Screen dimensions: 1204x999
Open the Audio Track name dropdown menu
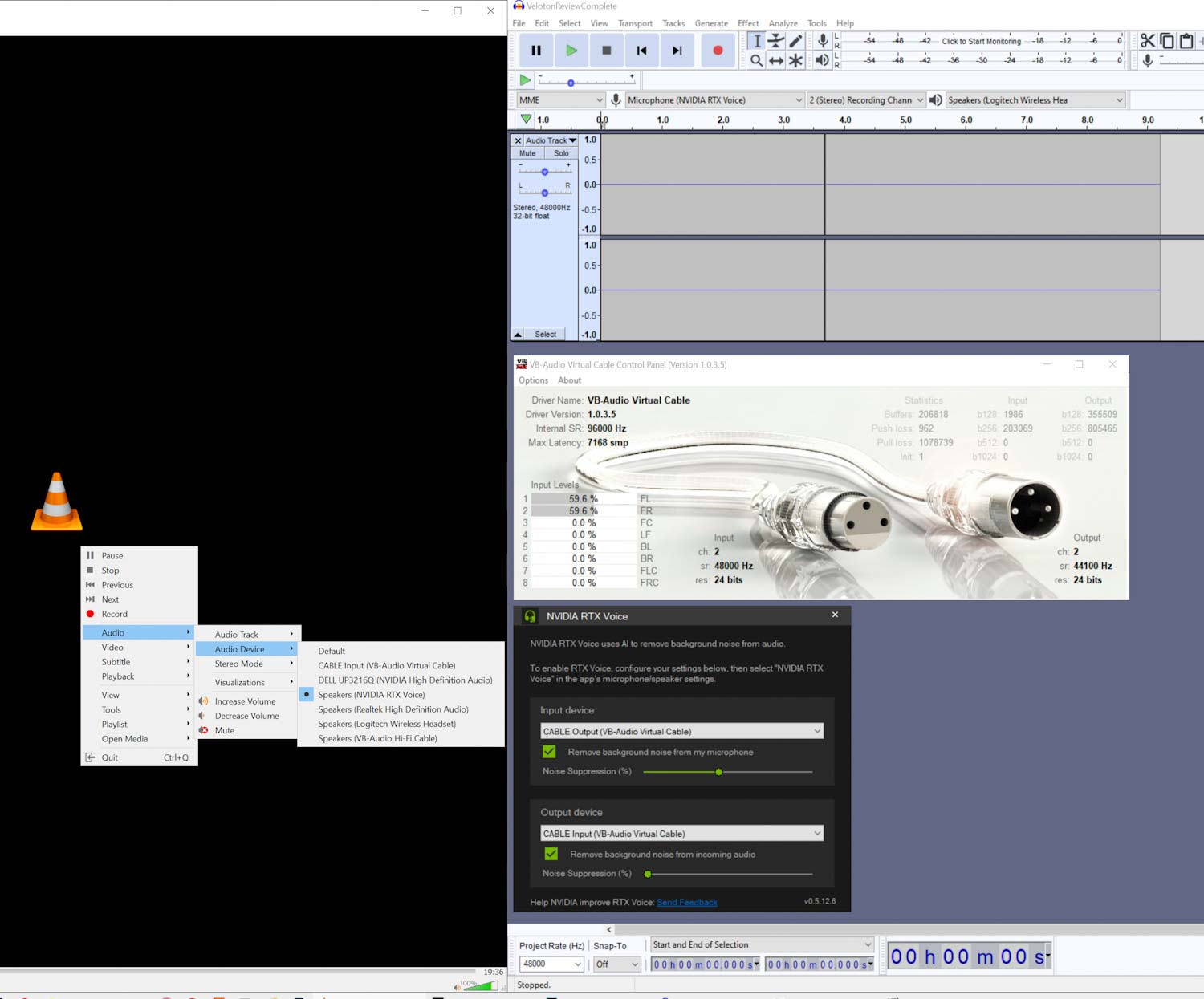click(551, 140)
